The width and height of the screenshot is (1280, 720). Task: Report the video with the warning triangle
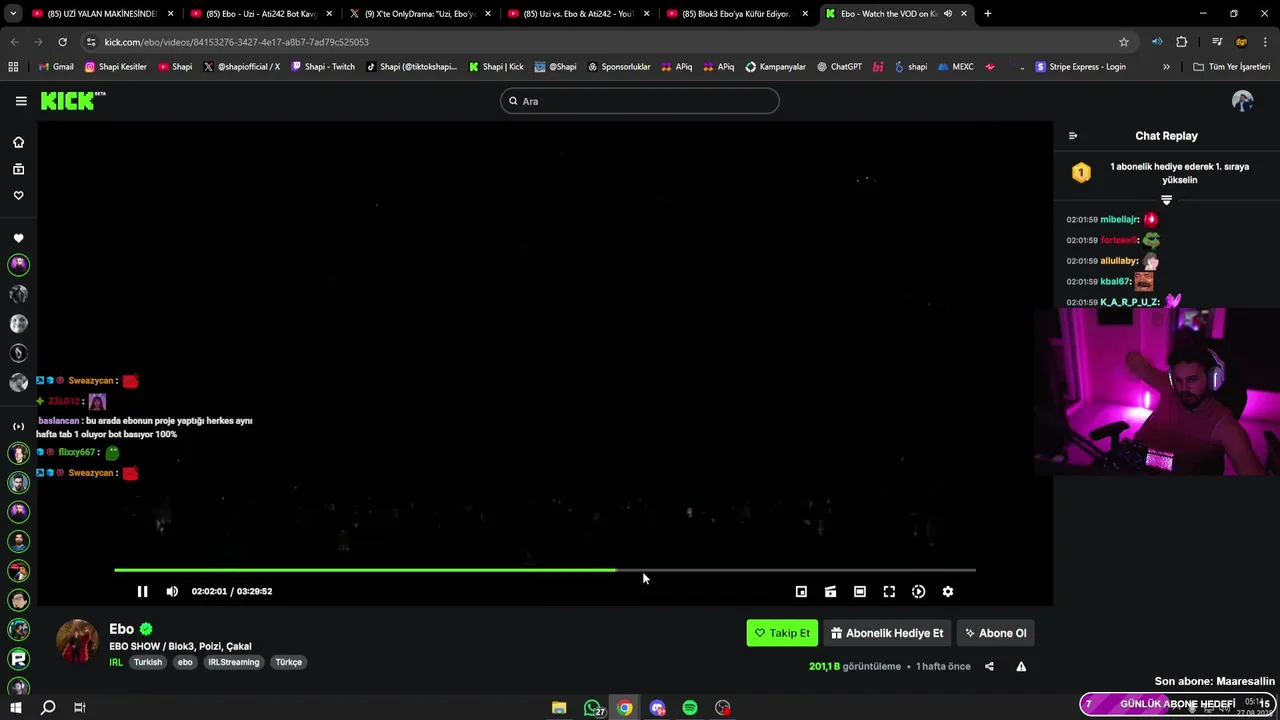1021,666
